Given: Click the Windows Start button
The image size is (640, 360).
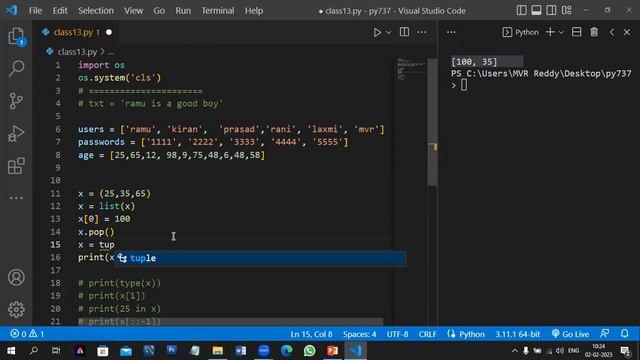Looking at the screenshot, I should pos(11,351).
